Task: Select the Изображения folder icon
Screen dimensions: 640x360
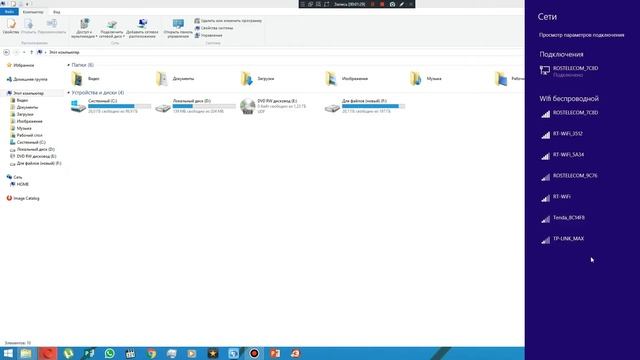Action: pos(331,78)
